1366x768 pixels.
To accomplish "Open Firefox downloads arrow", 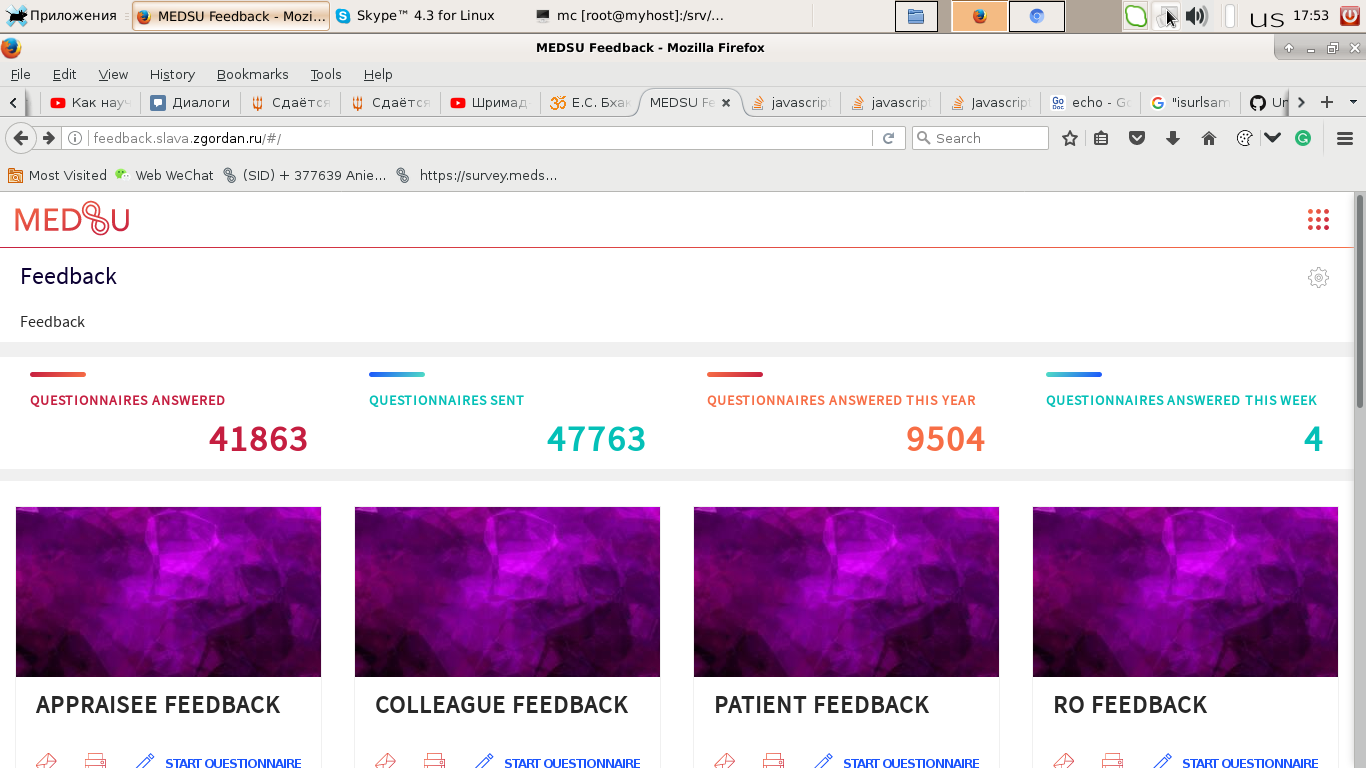I will tap(1173, 138).
